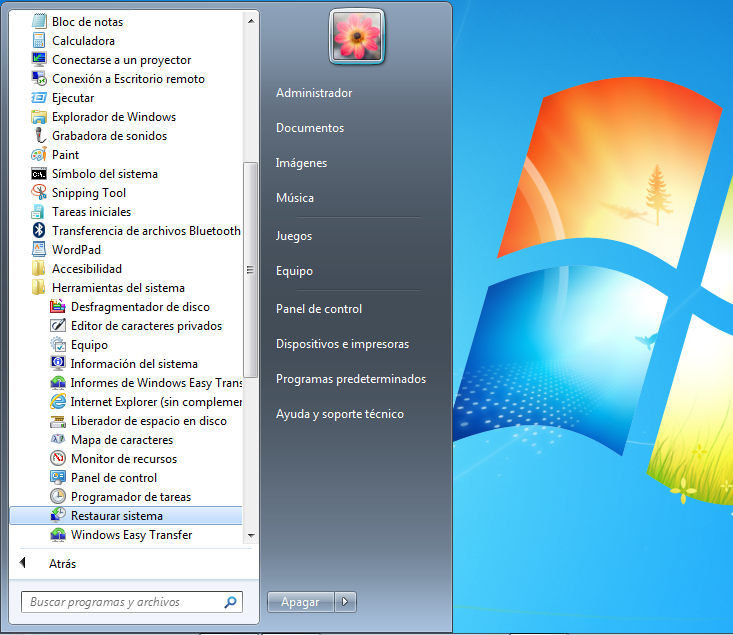Screen dimensions: 733x635
Task: Go back with the Atrás arrow
Action: 23,563
